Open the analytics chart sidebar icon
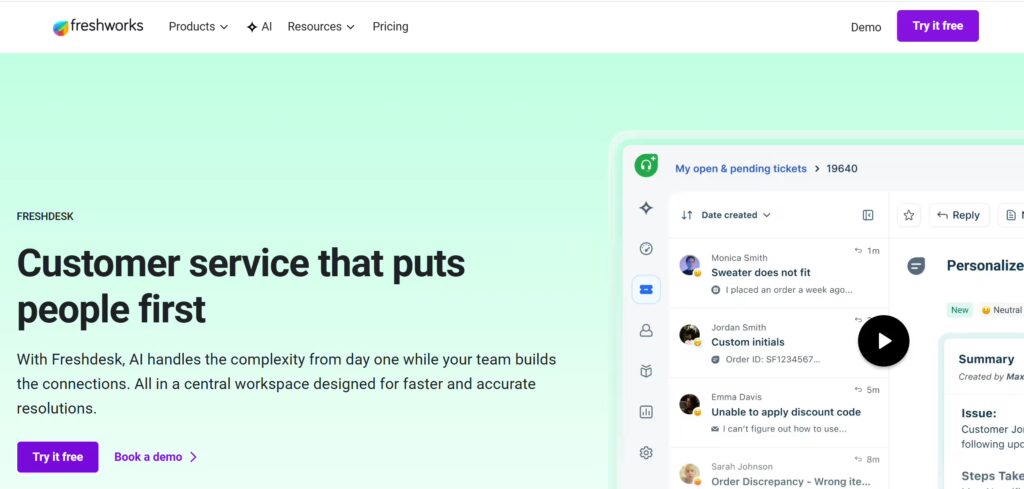The height and width of the screenshot is (489, 1024). 646,412
